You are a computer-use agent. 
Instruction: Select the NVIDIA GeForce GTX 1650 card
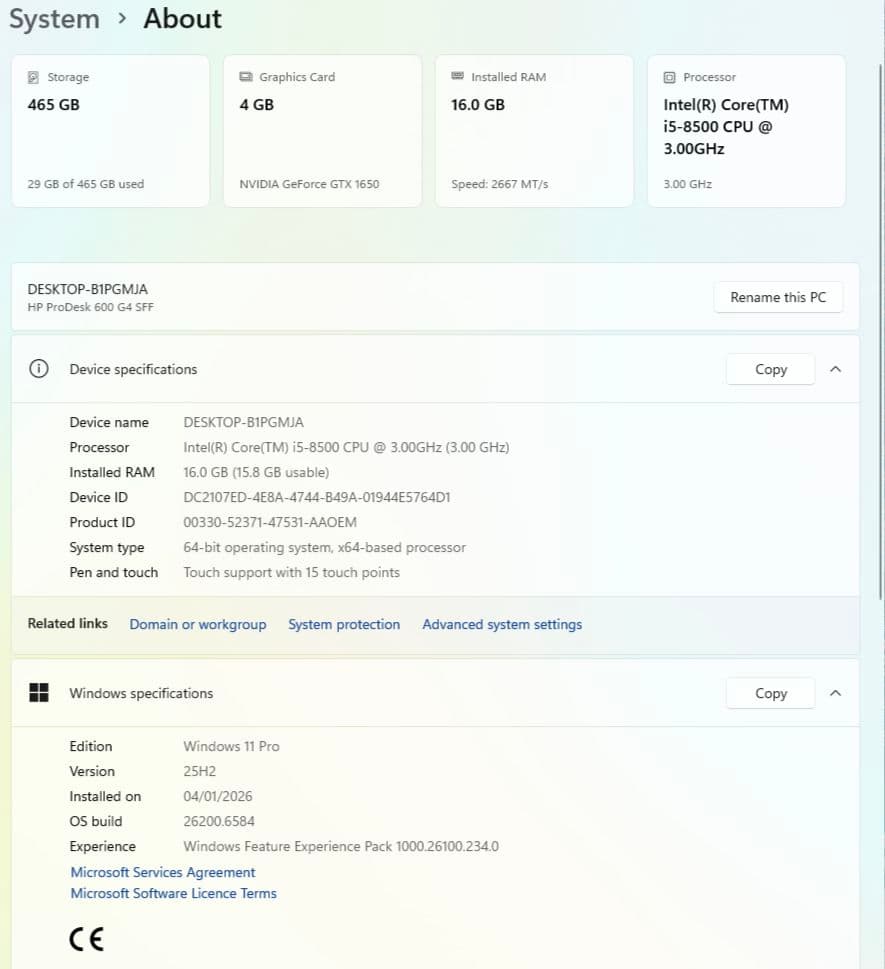coord(322,131)
